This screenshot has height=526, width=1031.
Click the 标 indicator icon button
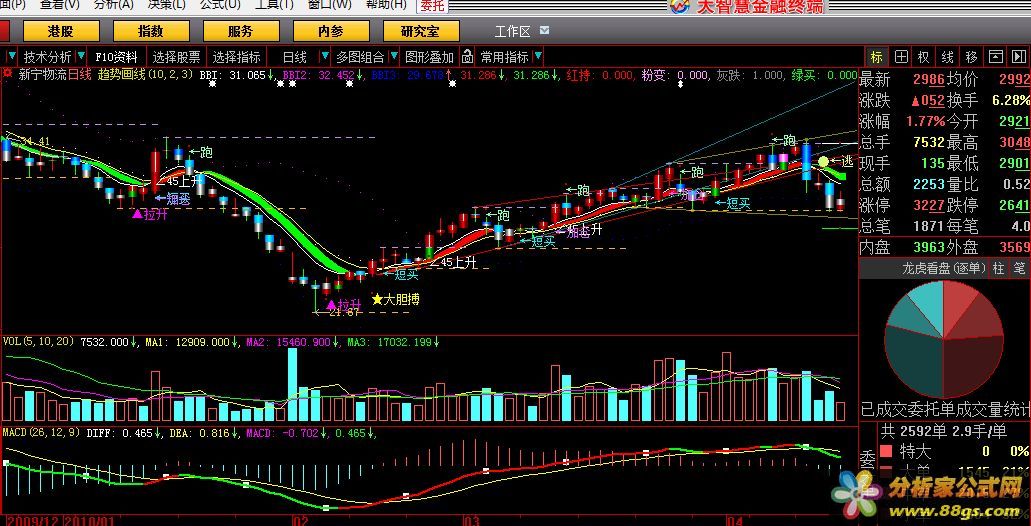coord(876,57)
